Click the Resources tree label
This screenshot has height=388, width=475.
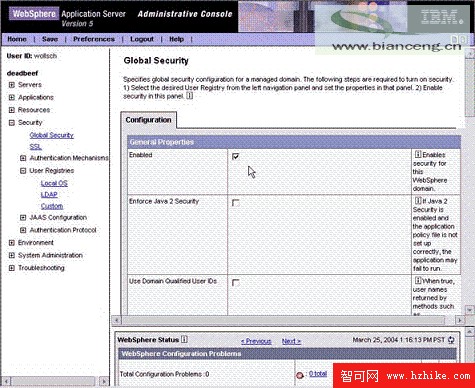point(34,110)
